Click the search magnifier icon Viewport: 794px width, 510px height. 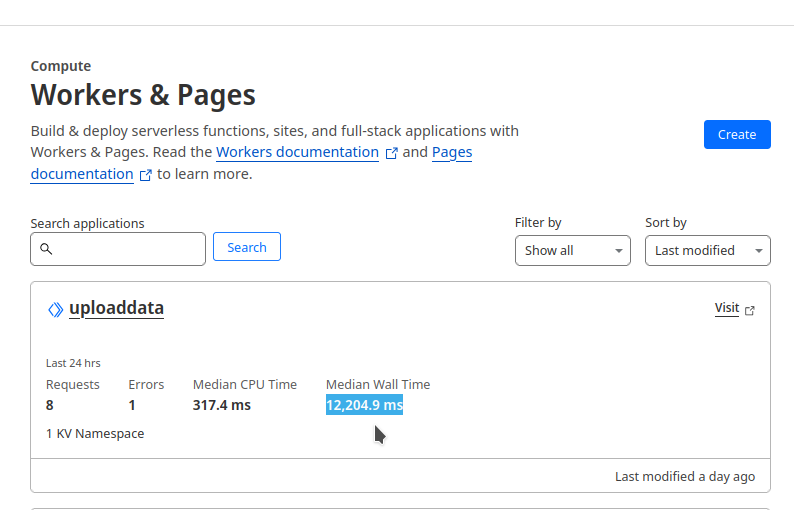pos(46,249)
